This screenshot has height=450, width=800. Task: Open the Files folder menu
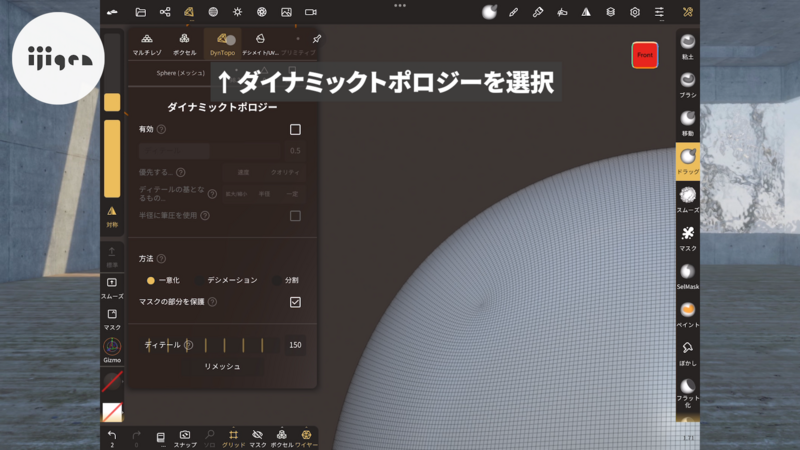[x=140, y=12]
